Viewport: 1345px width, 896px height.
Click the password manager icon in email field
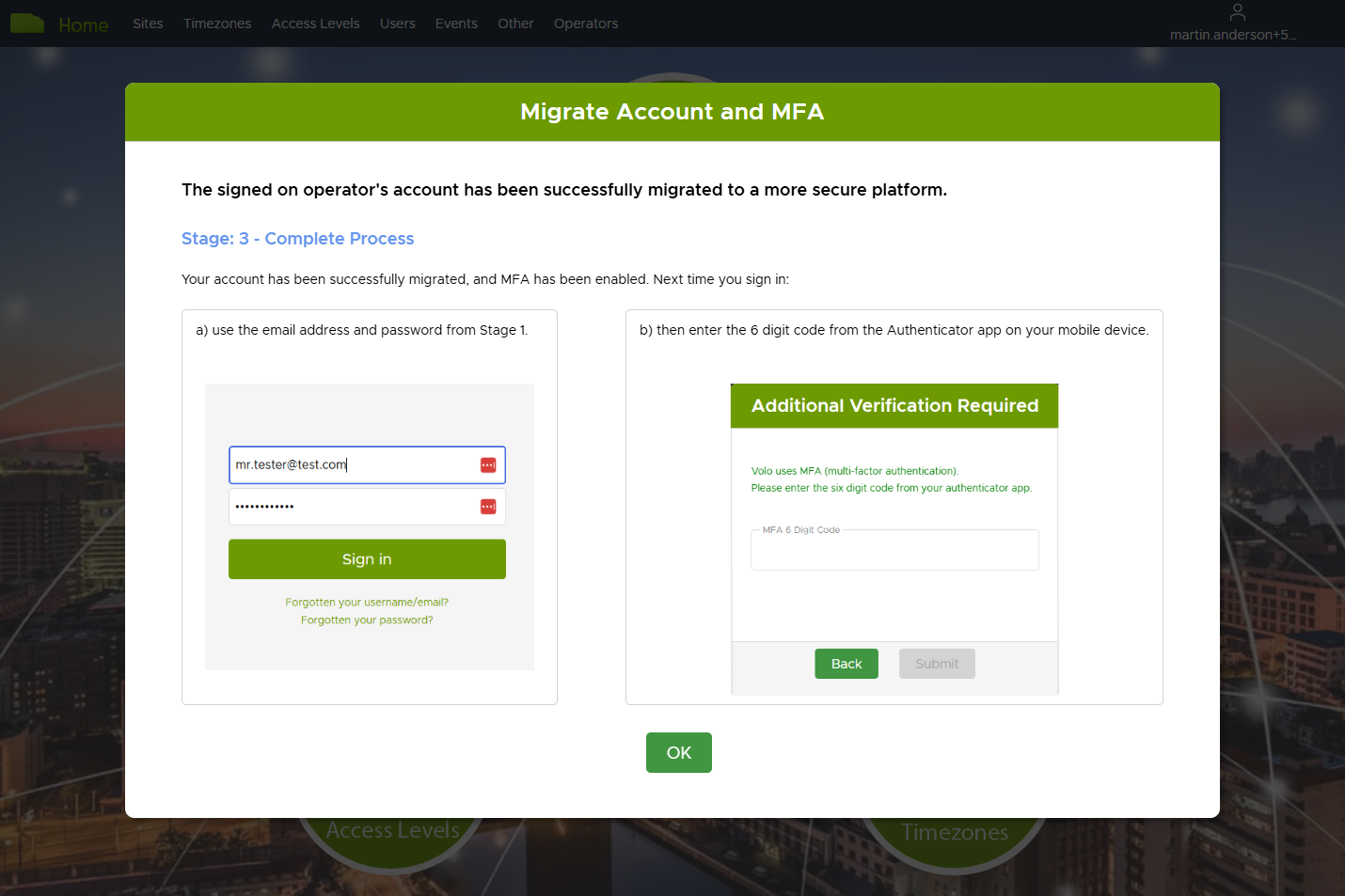pyautogui.click(x=488, y=465)
